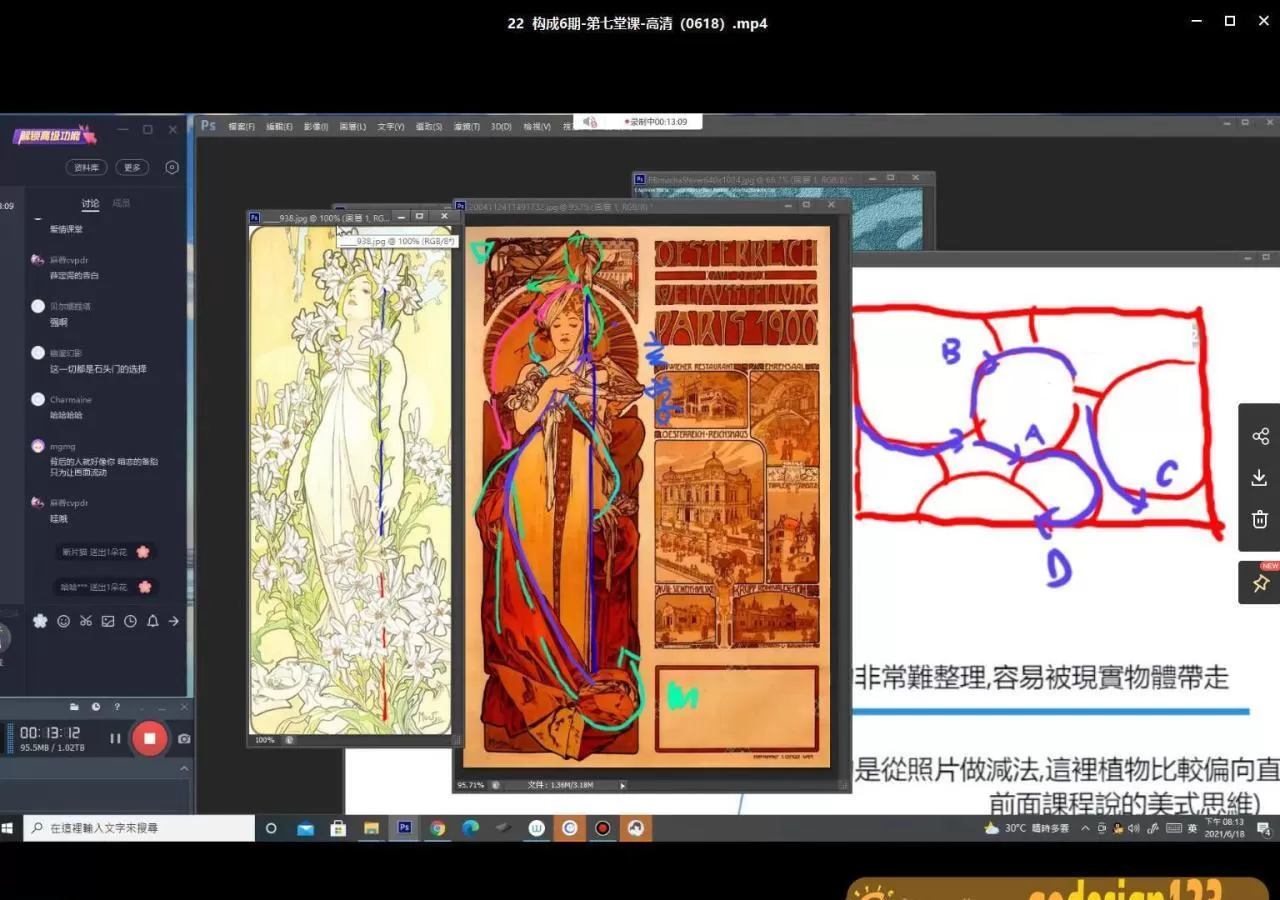Click the image attachment icon in chat
The width and height of the screenshot is (1280, 900).
[x=107, y=621]
